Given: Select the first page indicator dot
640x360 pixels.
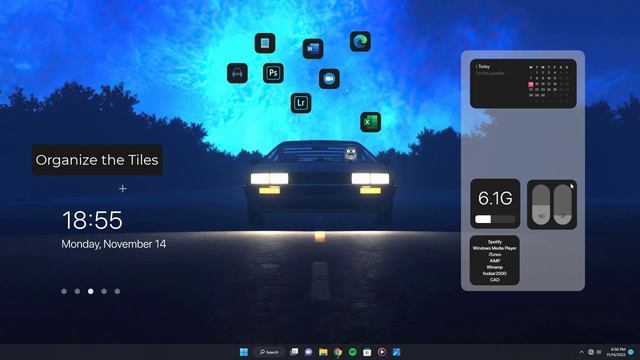Looking at the screenshot, I should point(64,291).
